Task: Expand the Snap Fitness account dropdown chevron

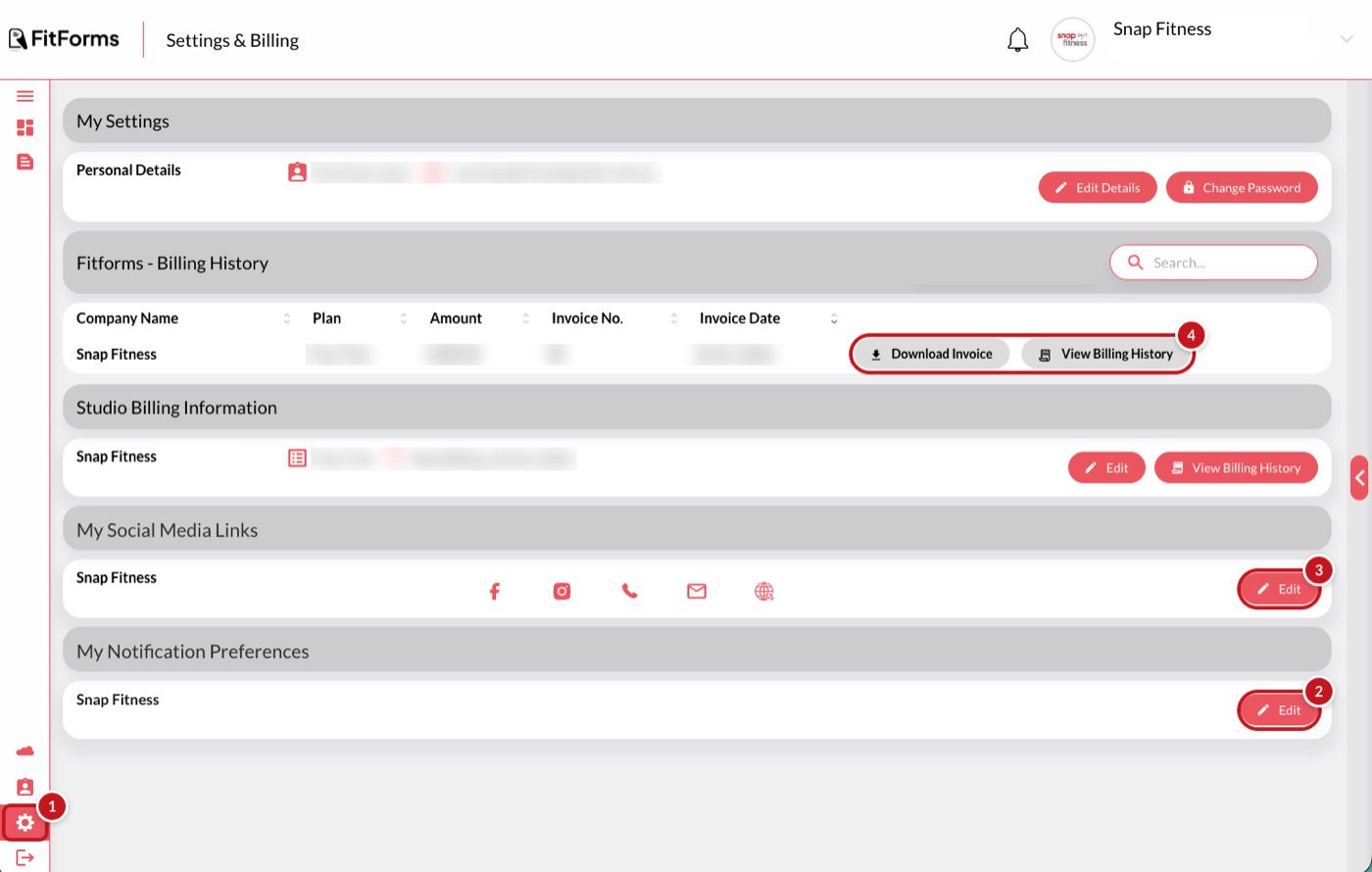Action: (1346, 38)
